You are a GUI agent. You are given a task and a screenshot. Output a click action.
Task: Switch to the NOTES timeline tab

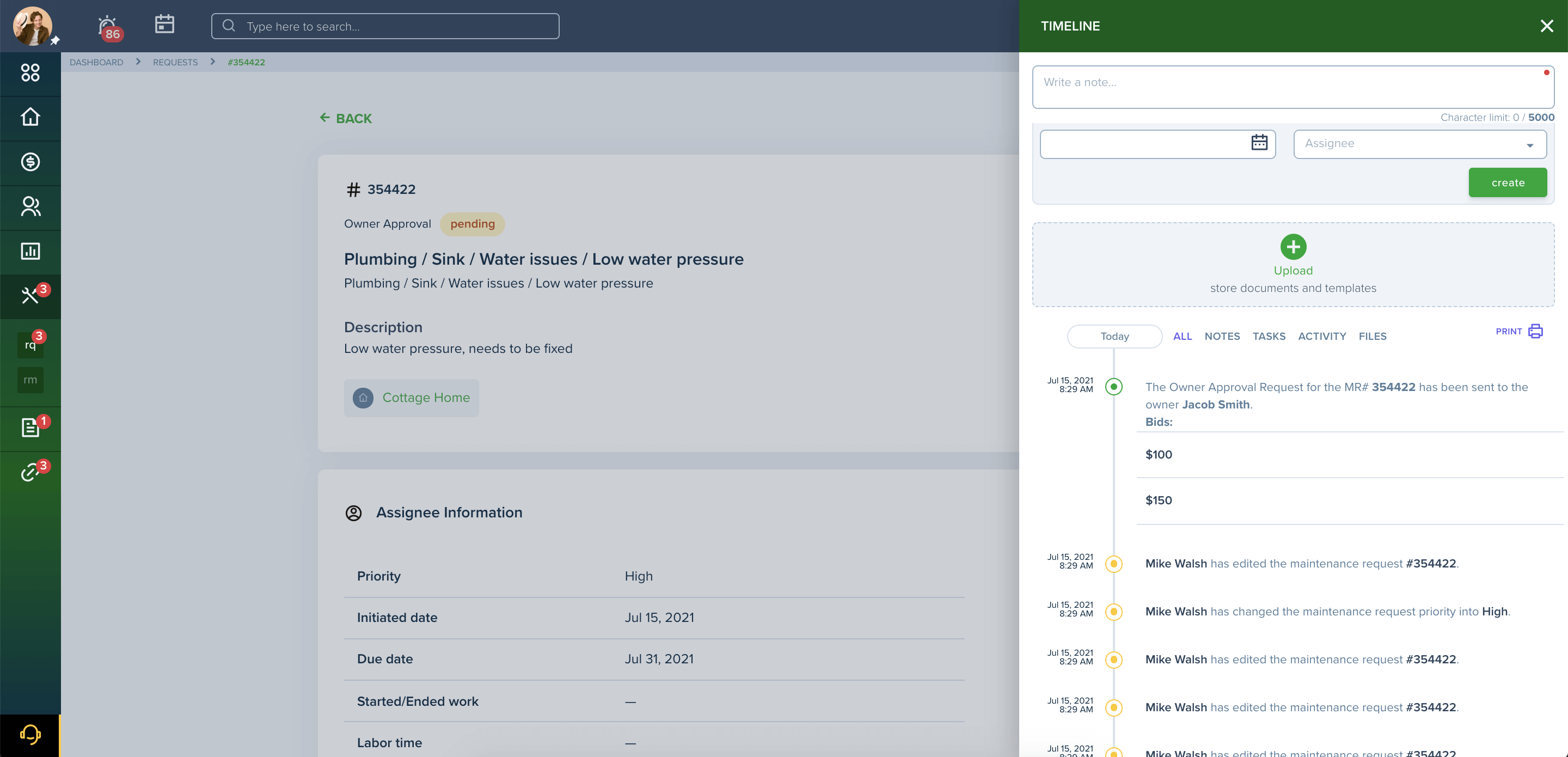tap(1222, 336)
